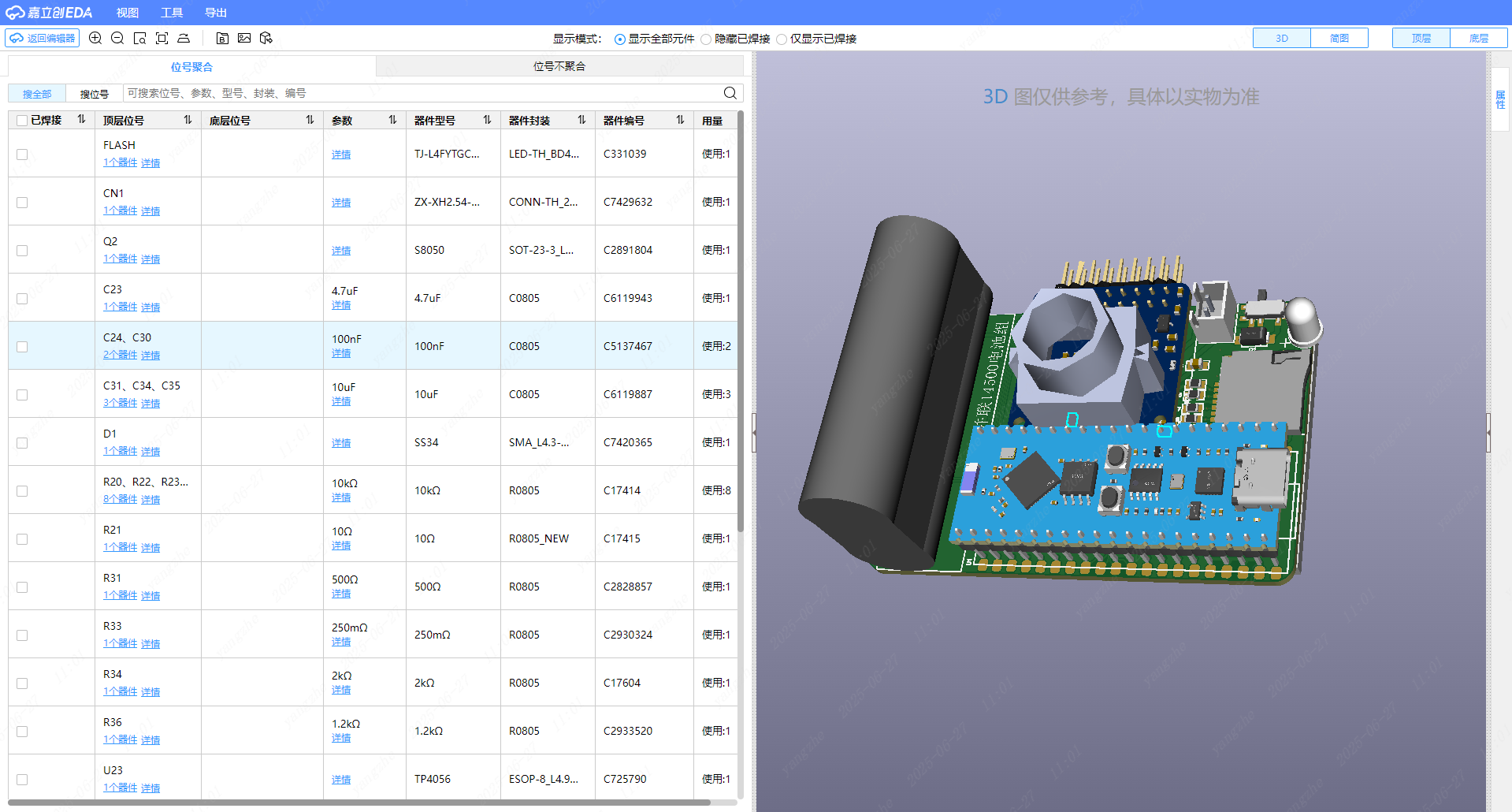
Task: Open 详情 link under 4.7uF parameter
Action: (341, 305)
